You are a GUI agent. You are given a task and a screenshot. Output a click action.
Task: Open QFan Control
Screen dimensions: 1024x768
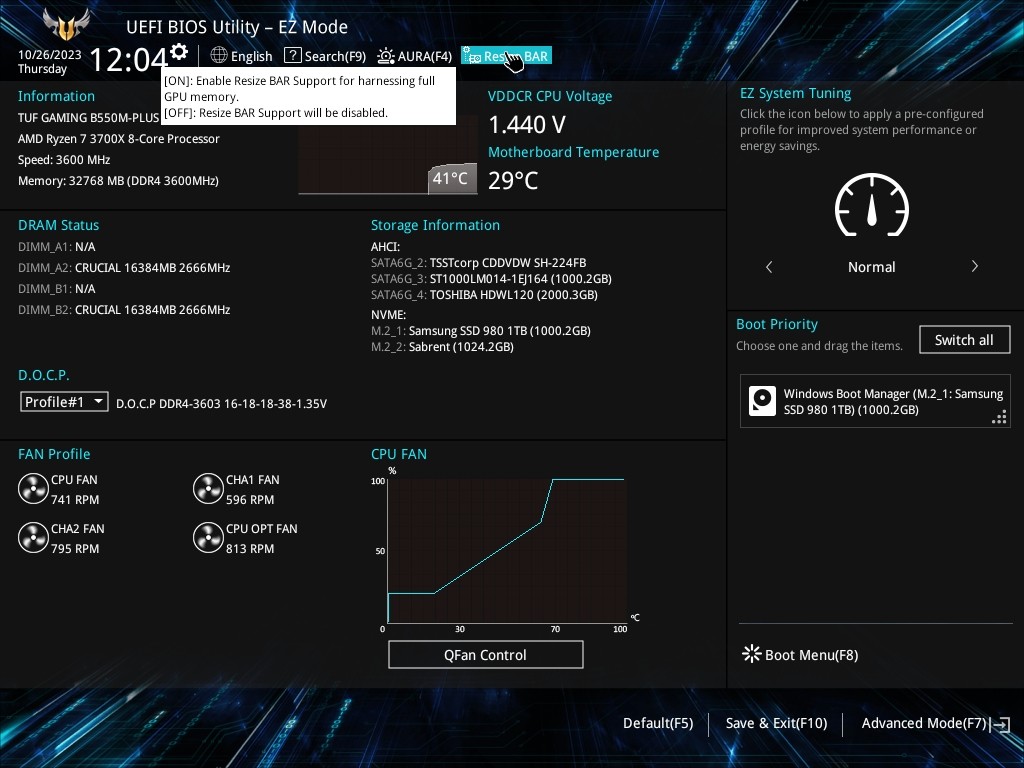pos(485,654)
